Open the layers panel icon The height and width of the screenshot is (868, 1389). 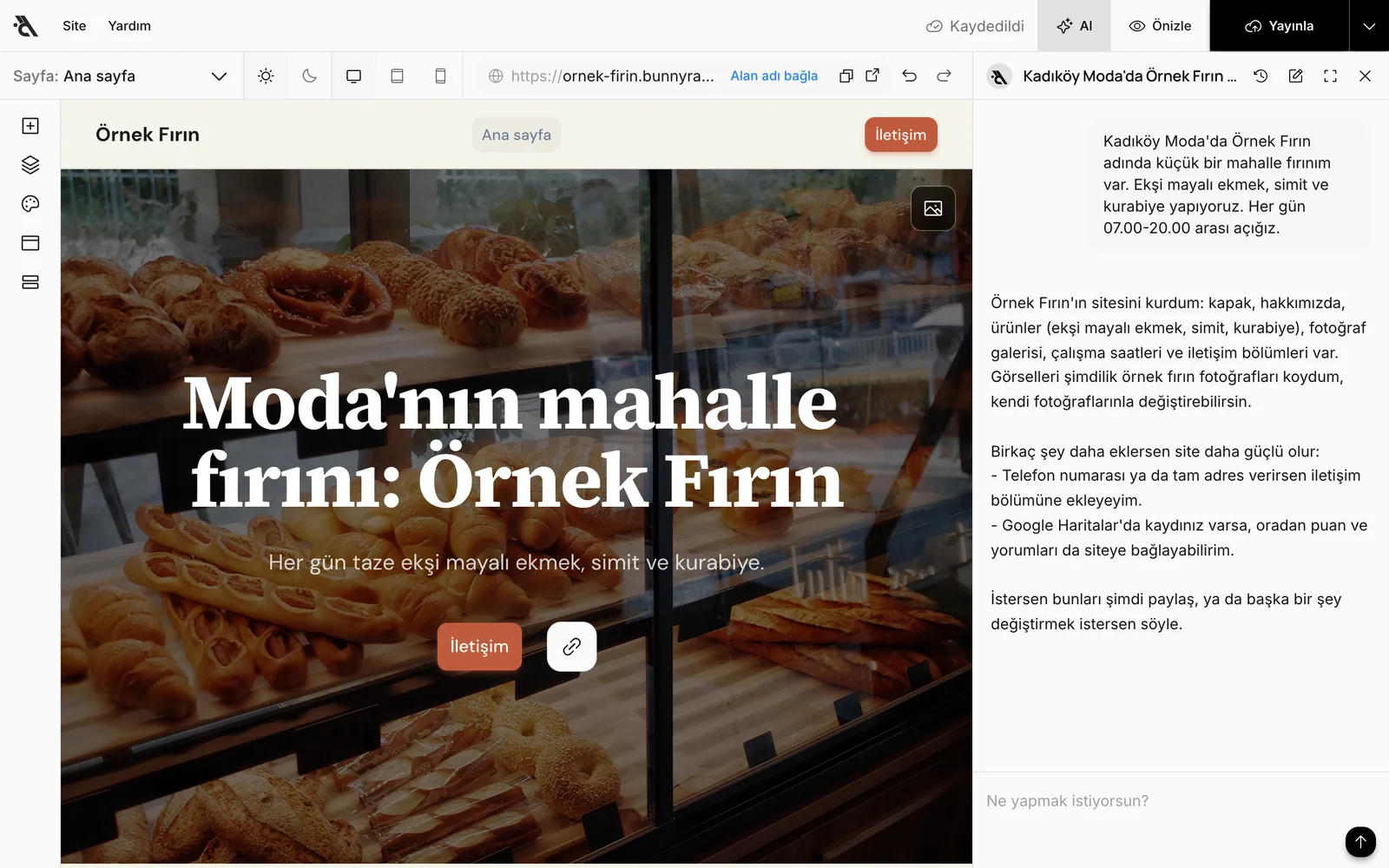click(30, 165)
